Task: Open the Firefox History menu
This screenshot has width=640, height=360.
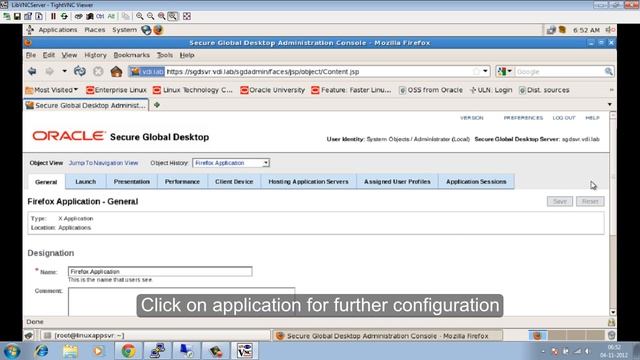Action: point(95,55)
